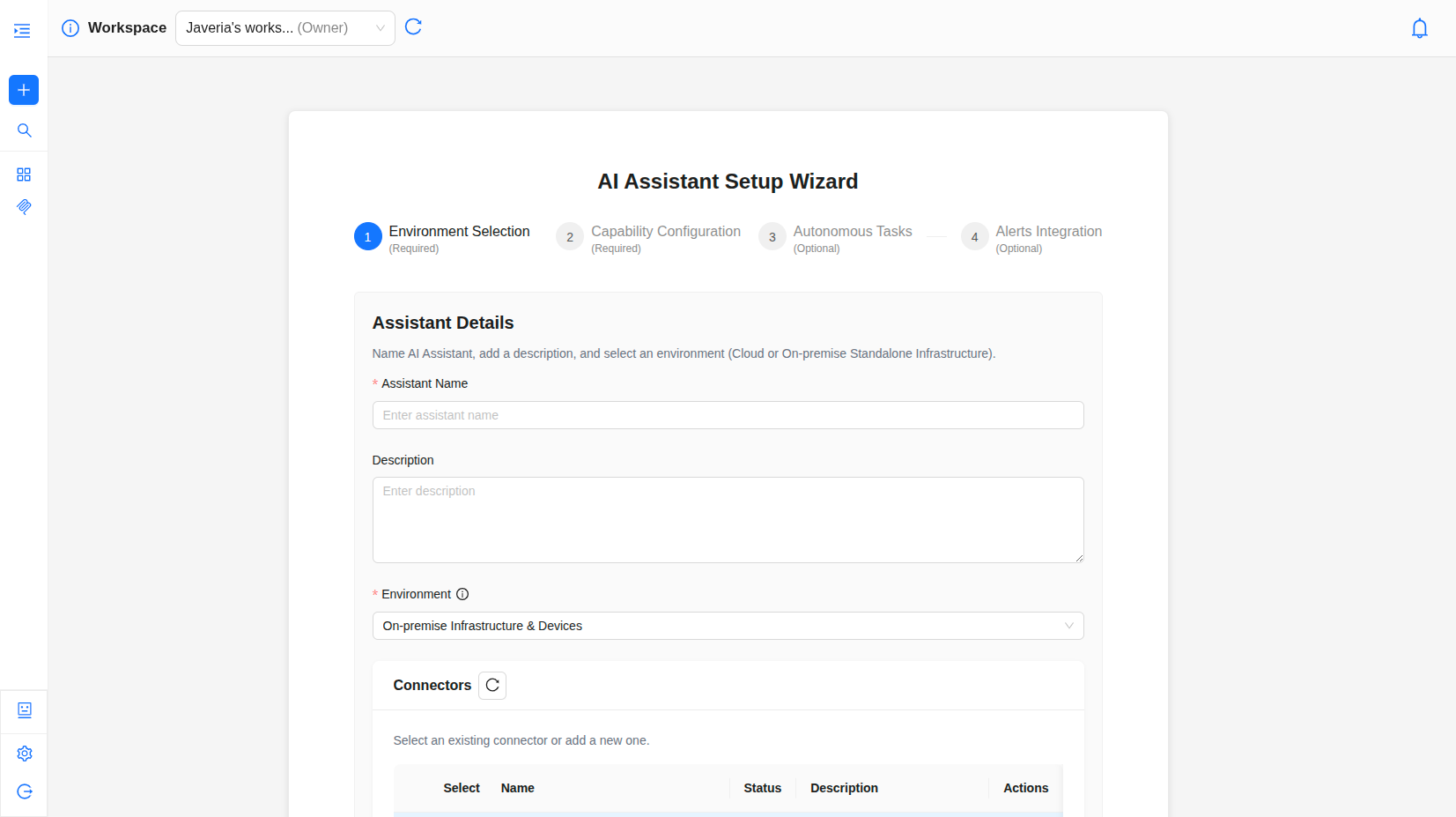Open the assistant icon in lower sidebar

[x=25, y=710]
